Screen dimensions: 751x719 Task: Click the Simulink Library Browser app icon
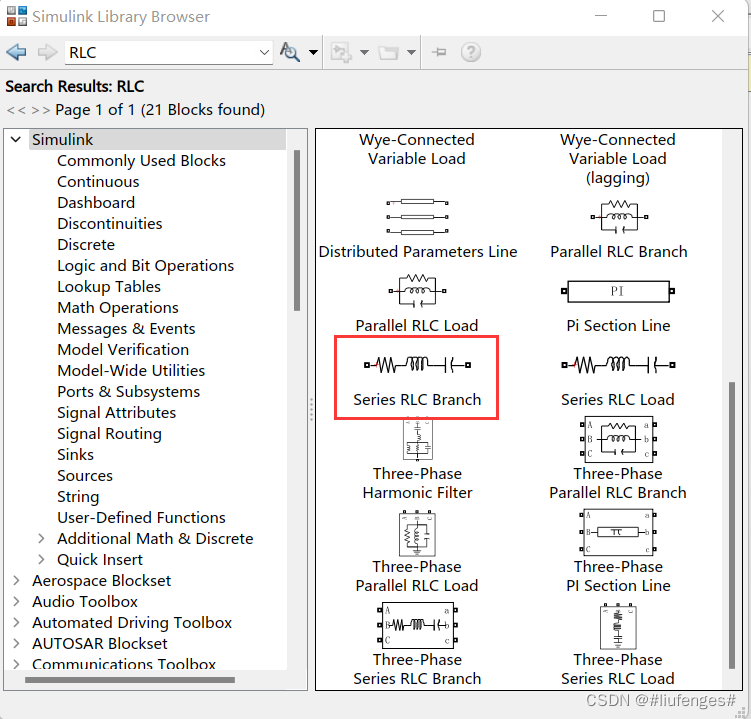pyautogui.click(x=17, y=16)
